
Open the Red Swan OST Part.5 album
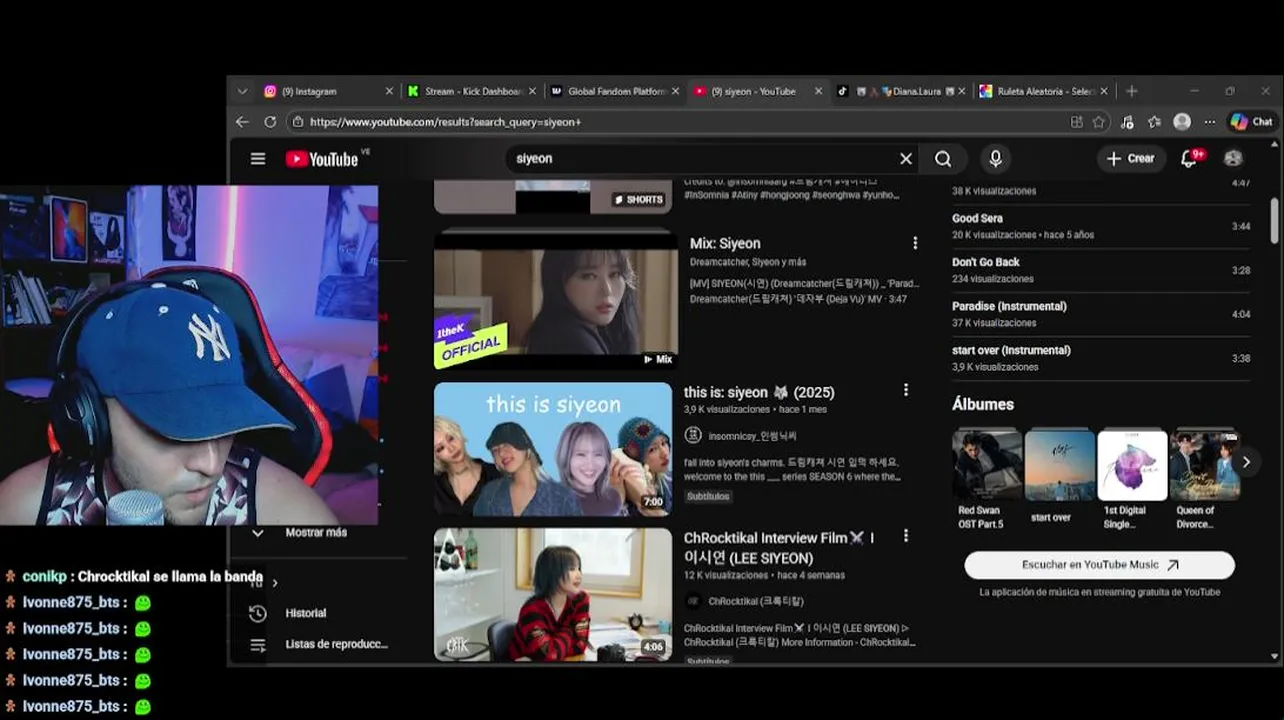point(987,465)
